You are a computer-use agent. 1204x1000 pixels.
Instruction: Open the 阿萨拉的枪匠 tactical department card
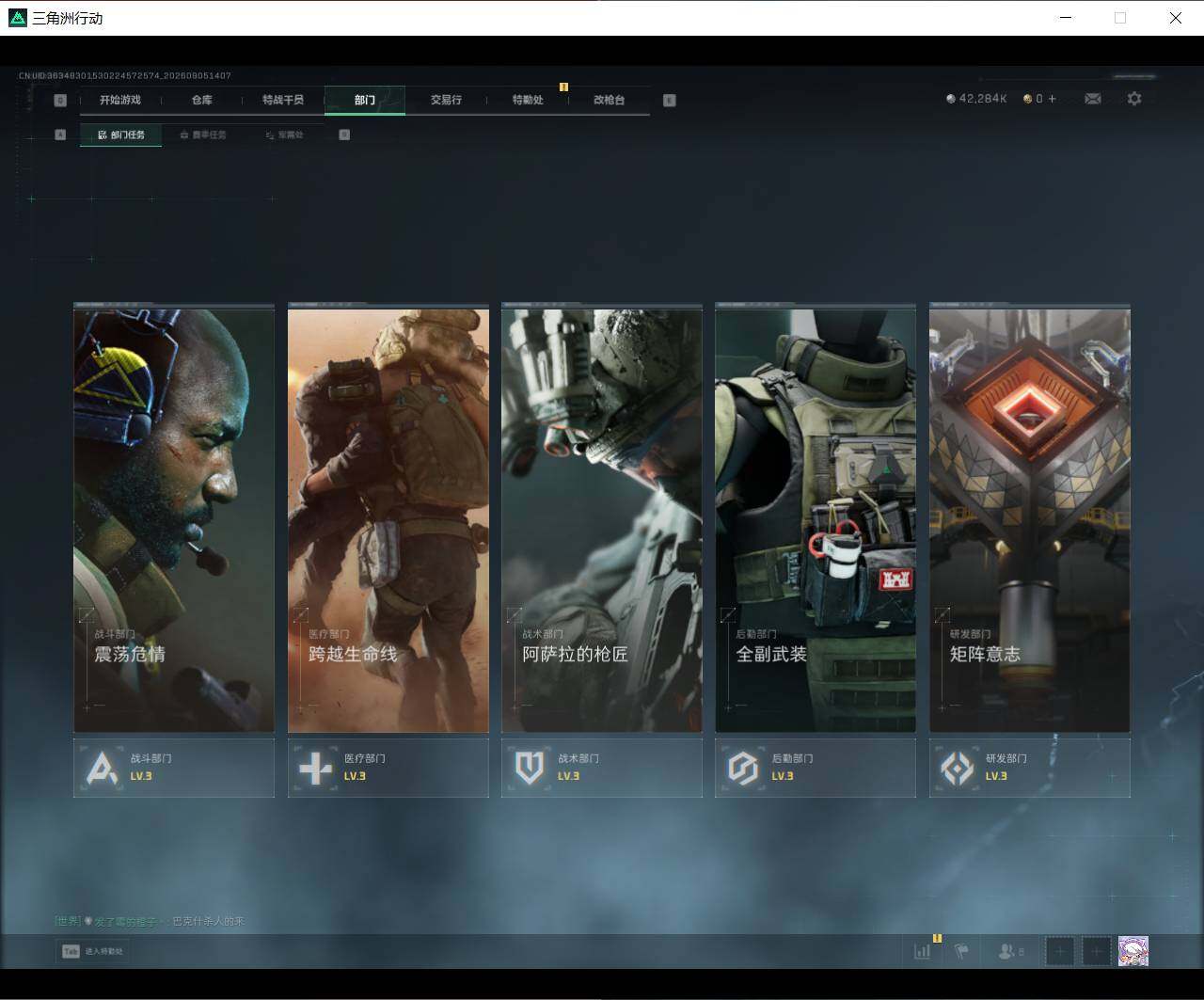pos(602,520)
